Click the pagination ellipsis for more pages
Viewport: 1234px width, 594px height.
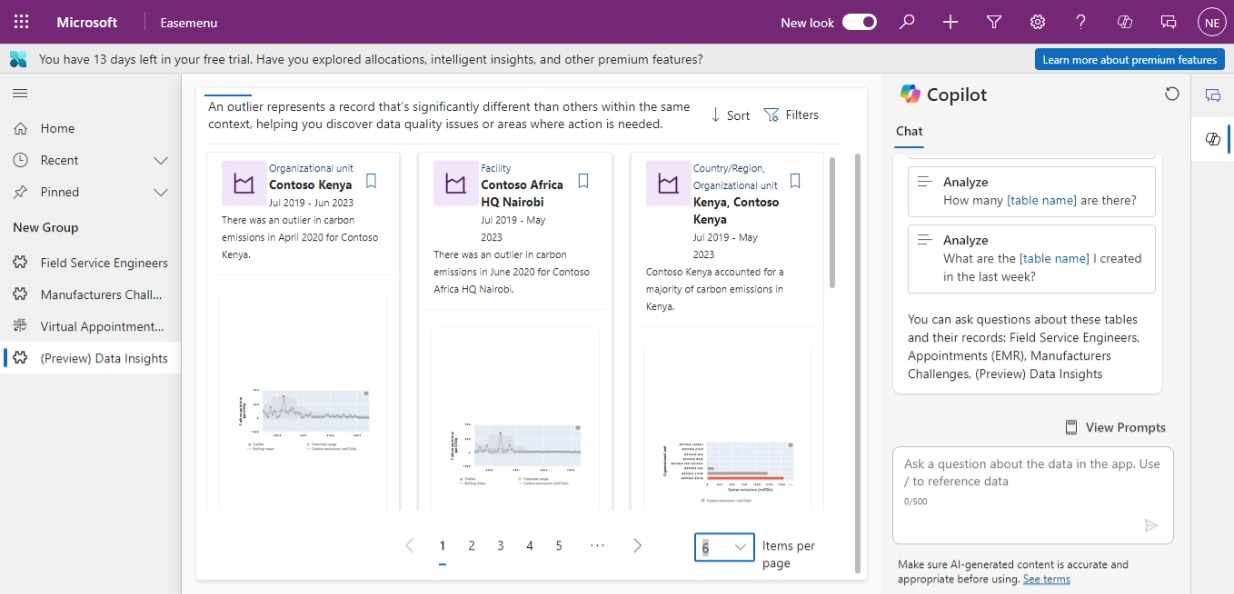pyautogui.click(x=597, y=546)
